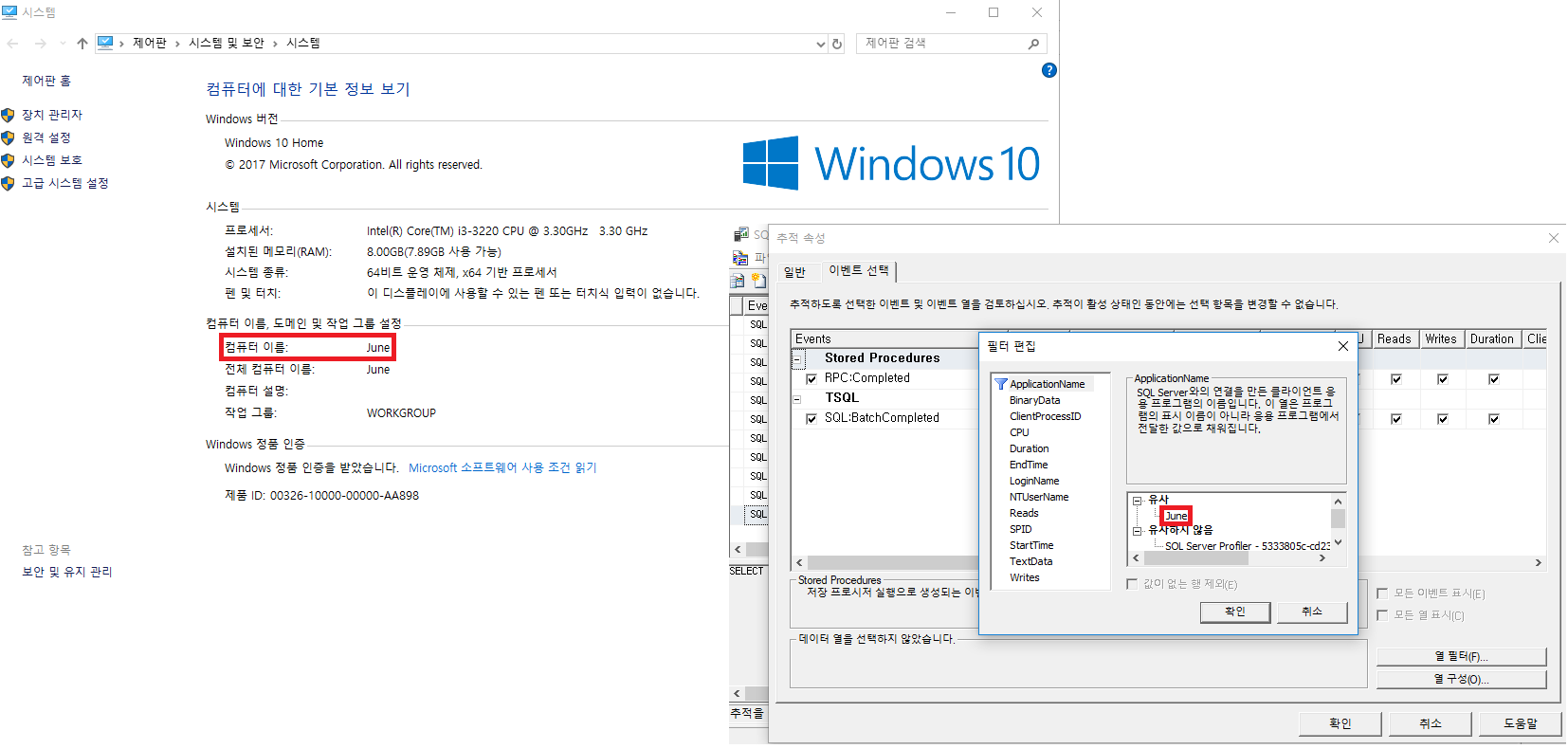Click the Reads column header

click(x=1395, y=339)
